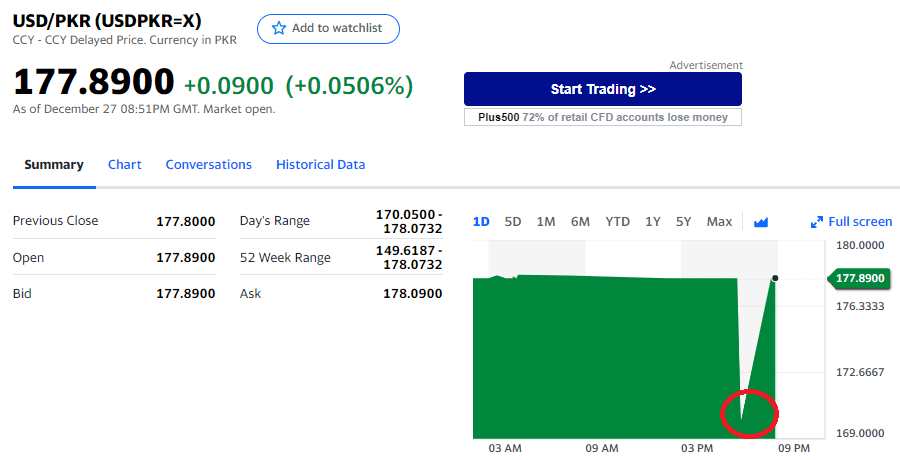Click the 'As of December 27 08:51PM GMT' timestamp
The width and height of the screenshot is (900, 460).
click(106, 109)
